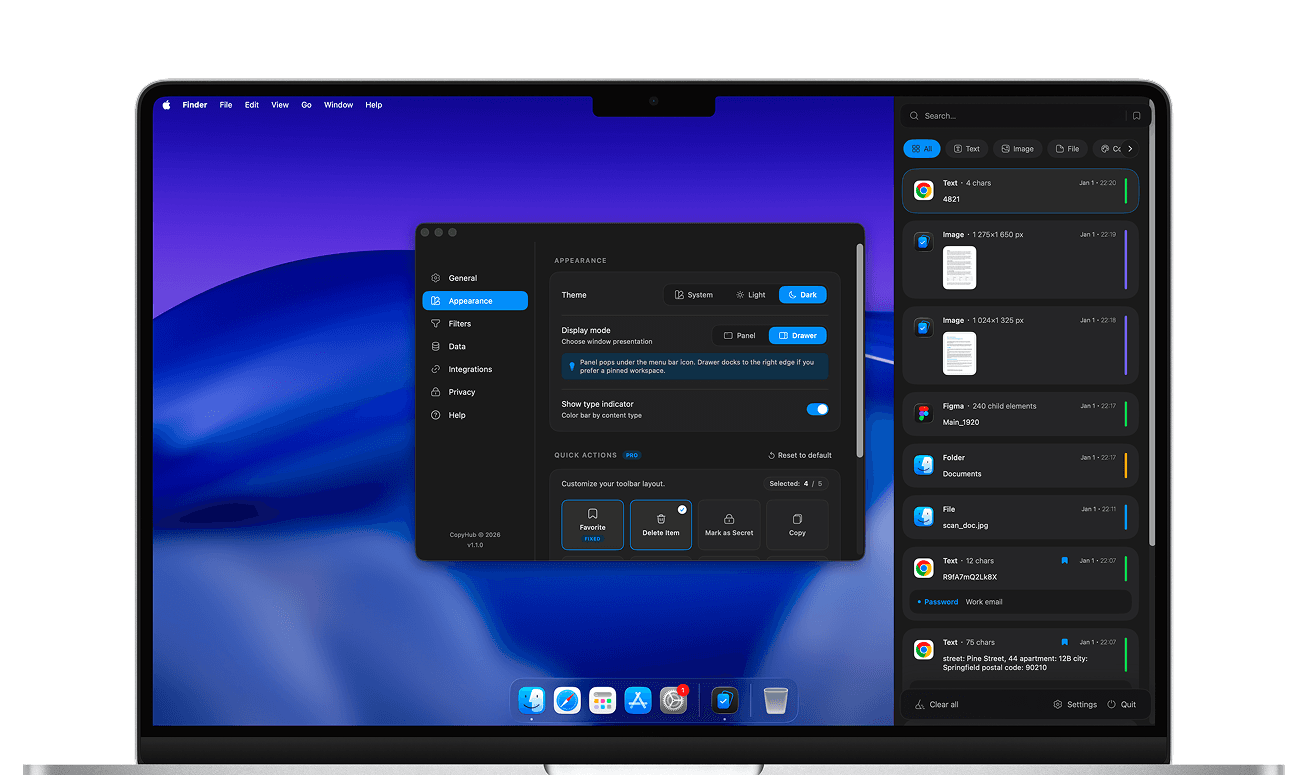The height and width of the screenshot is (775, 1308).
Task: Set theme to Light
Action: (x=751, y=295)
